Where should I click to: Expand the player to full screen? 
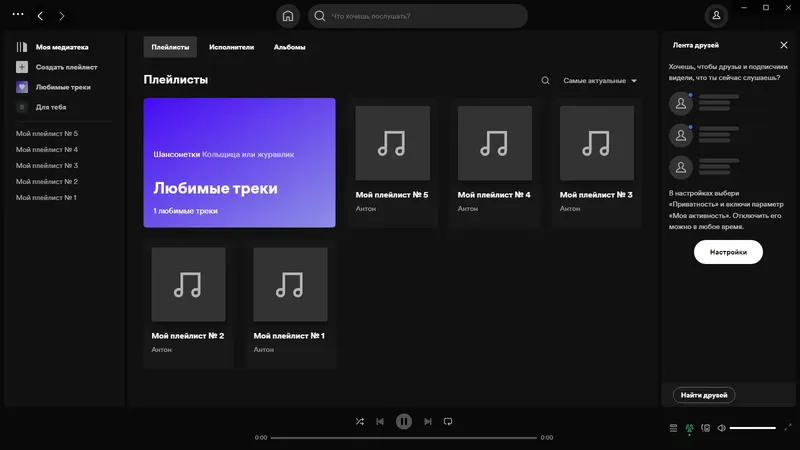tap(788, 428)
